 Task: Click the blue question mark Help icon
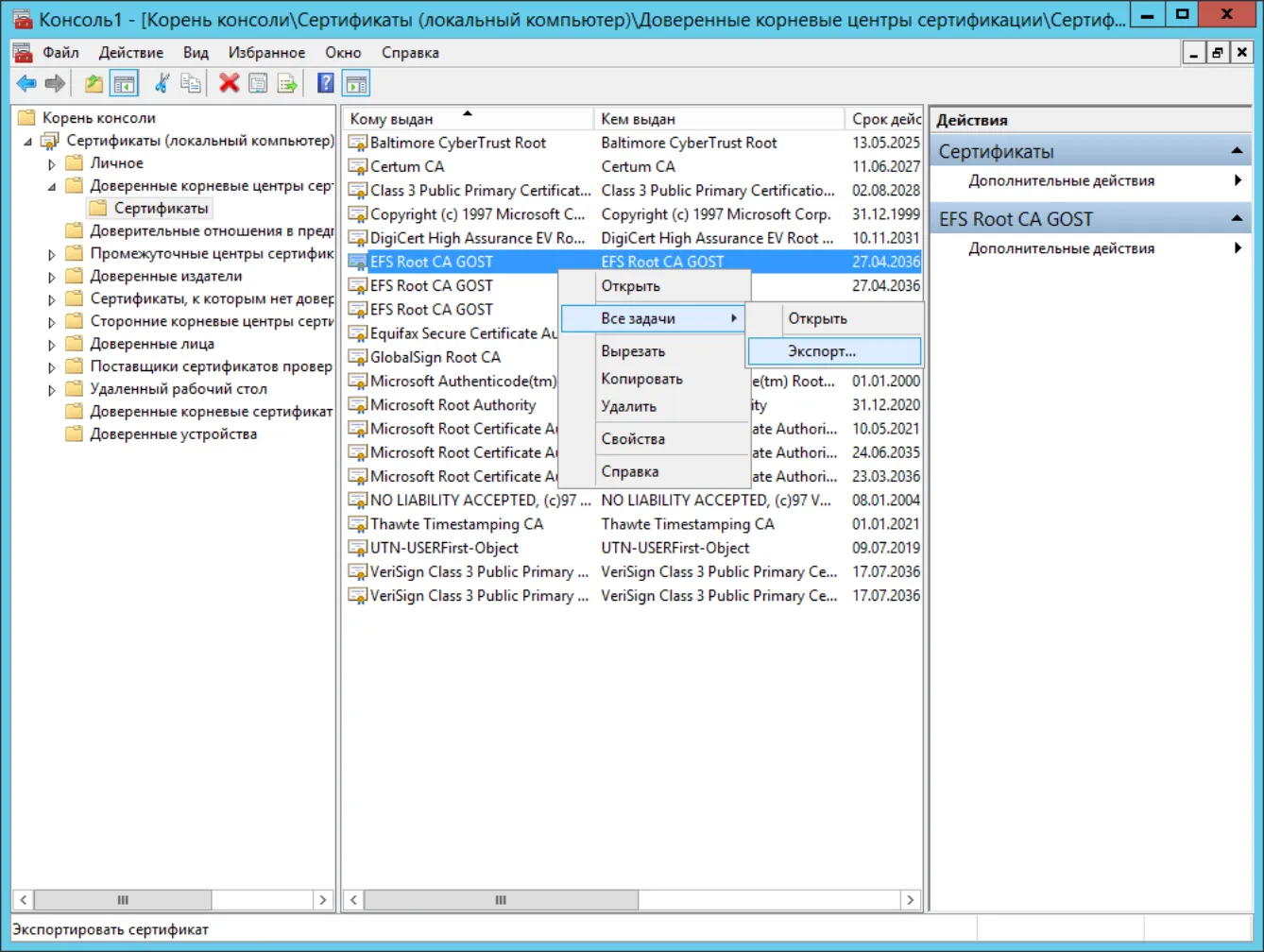coord(326,84)
